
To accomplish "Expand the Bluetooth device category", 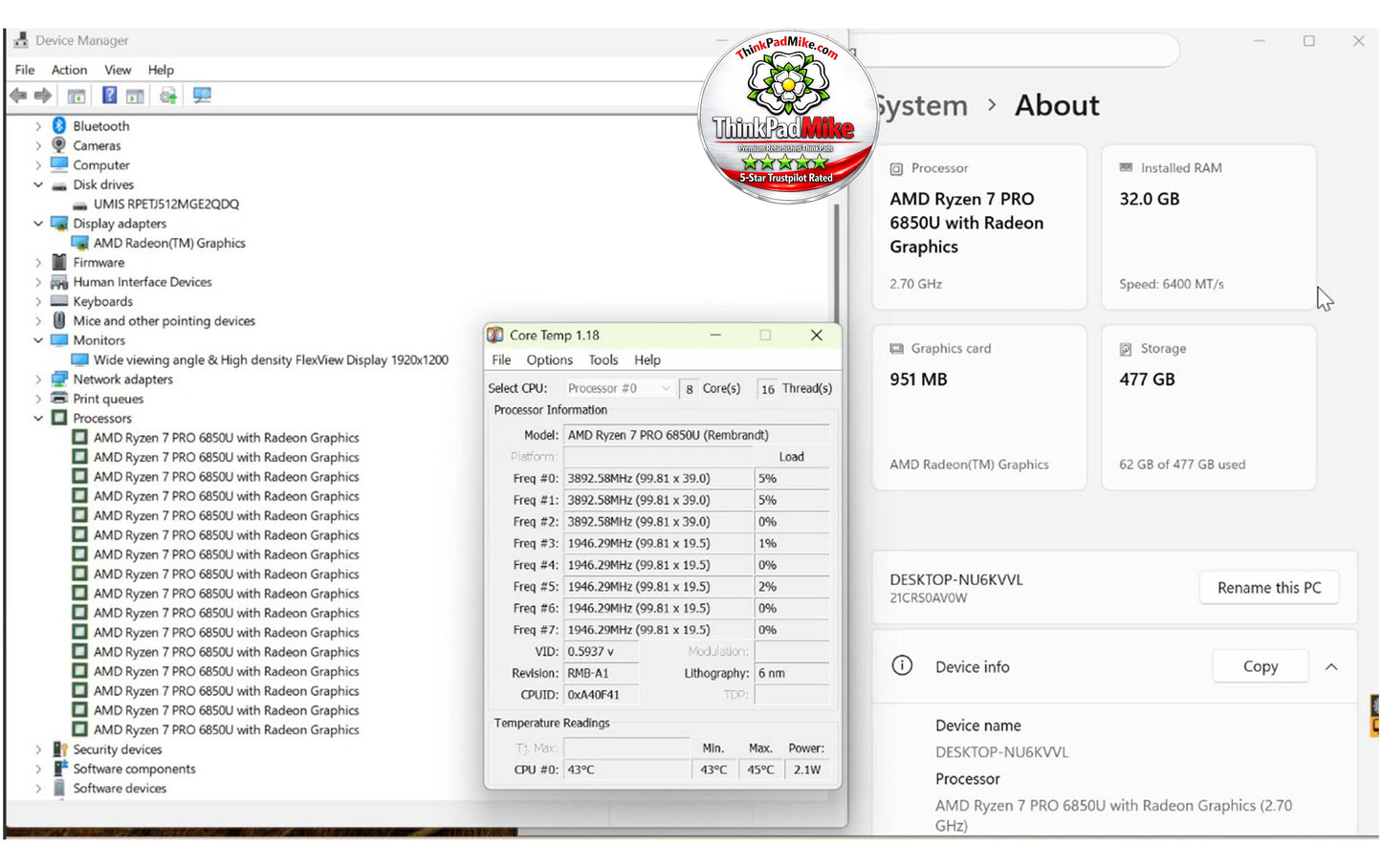I will (x=38, y=126).
